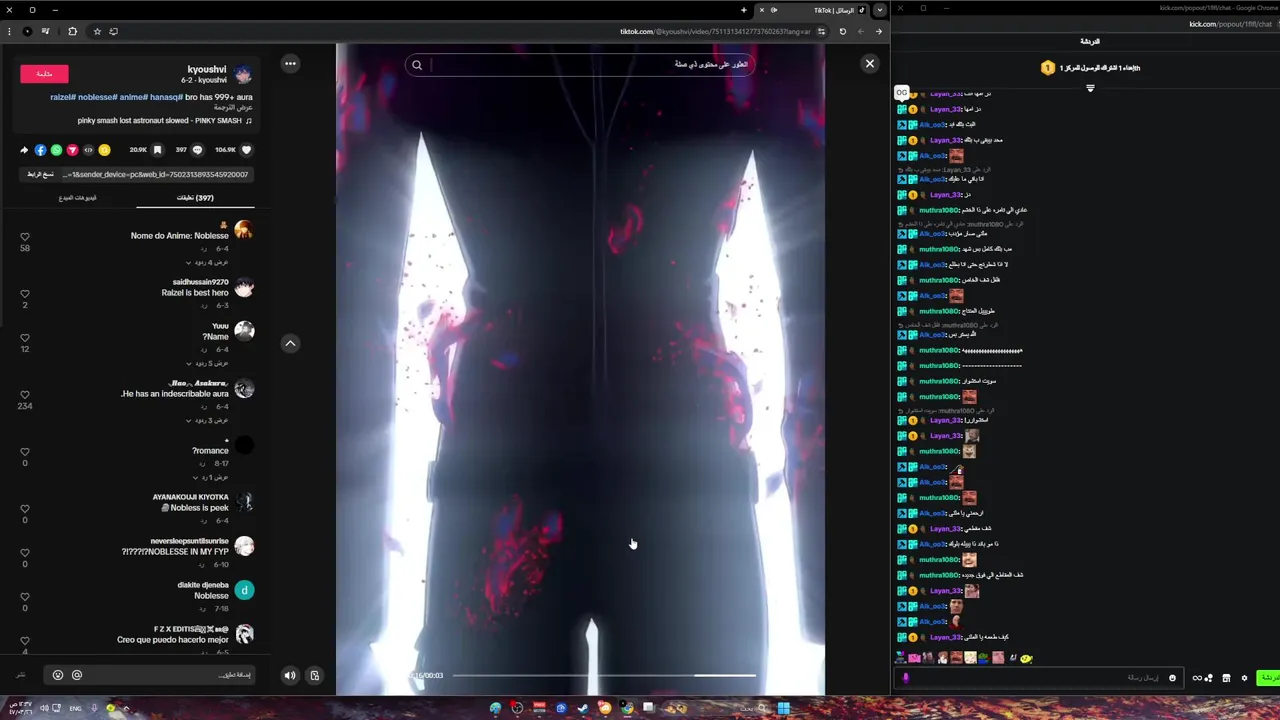Image resolution: width=1280 pixels, height=720 pixels.
Task: Like the '?Name' comment by Yuuu
Action: (25, 338)
